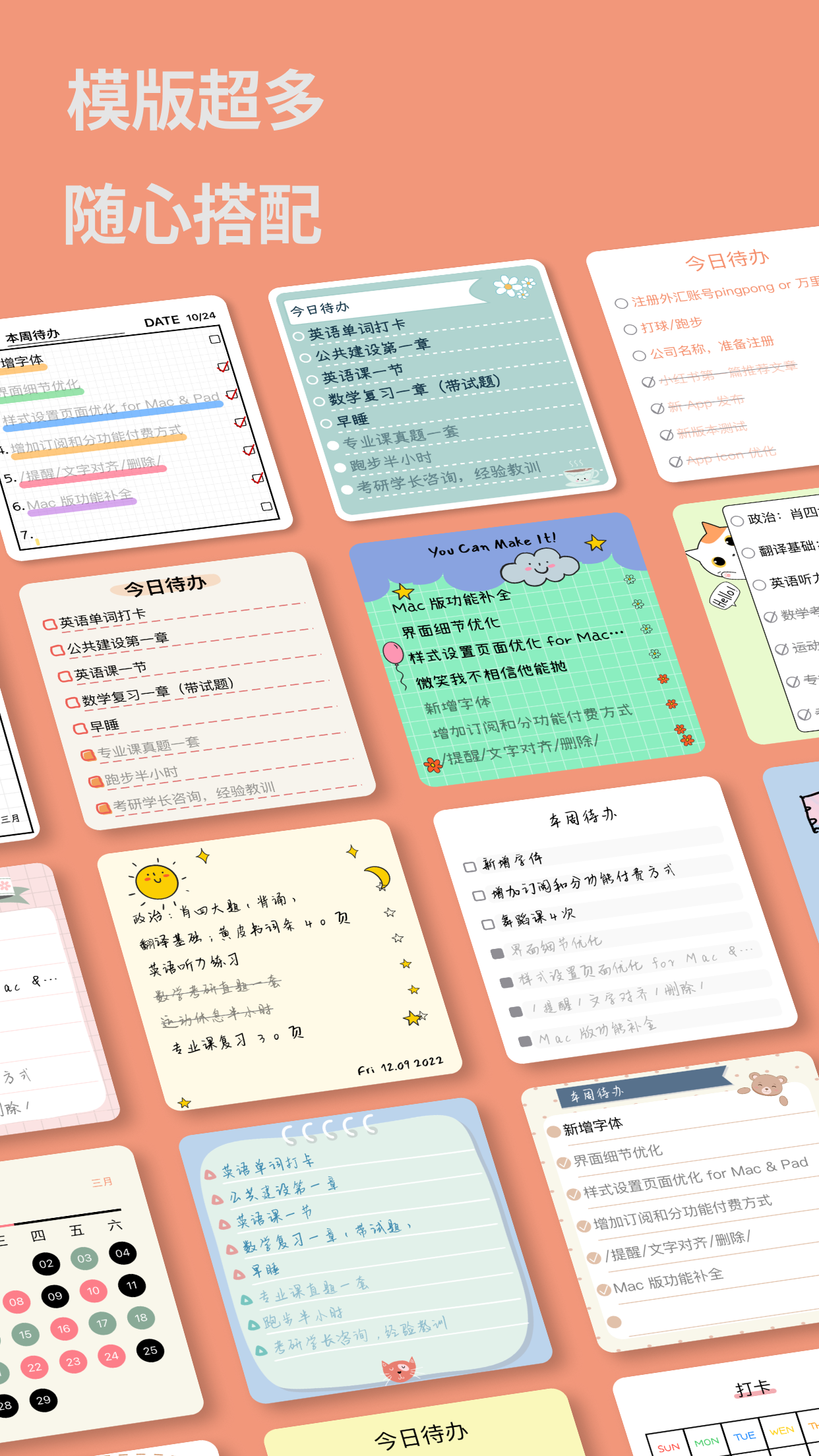Select date 09 on the 三月 calendar
The image size is (819, 1456).
pyautogui.click(x=55, y=1296)
